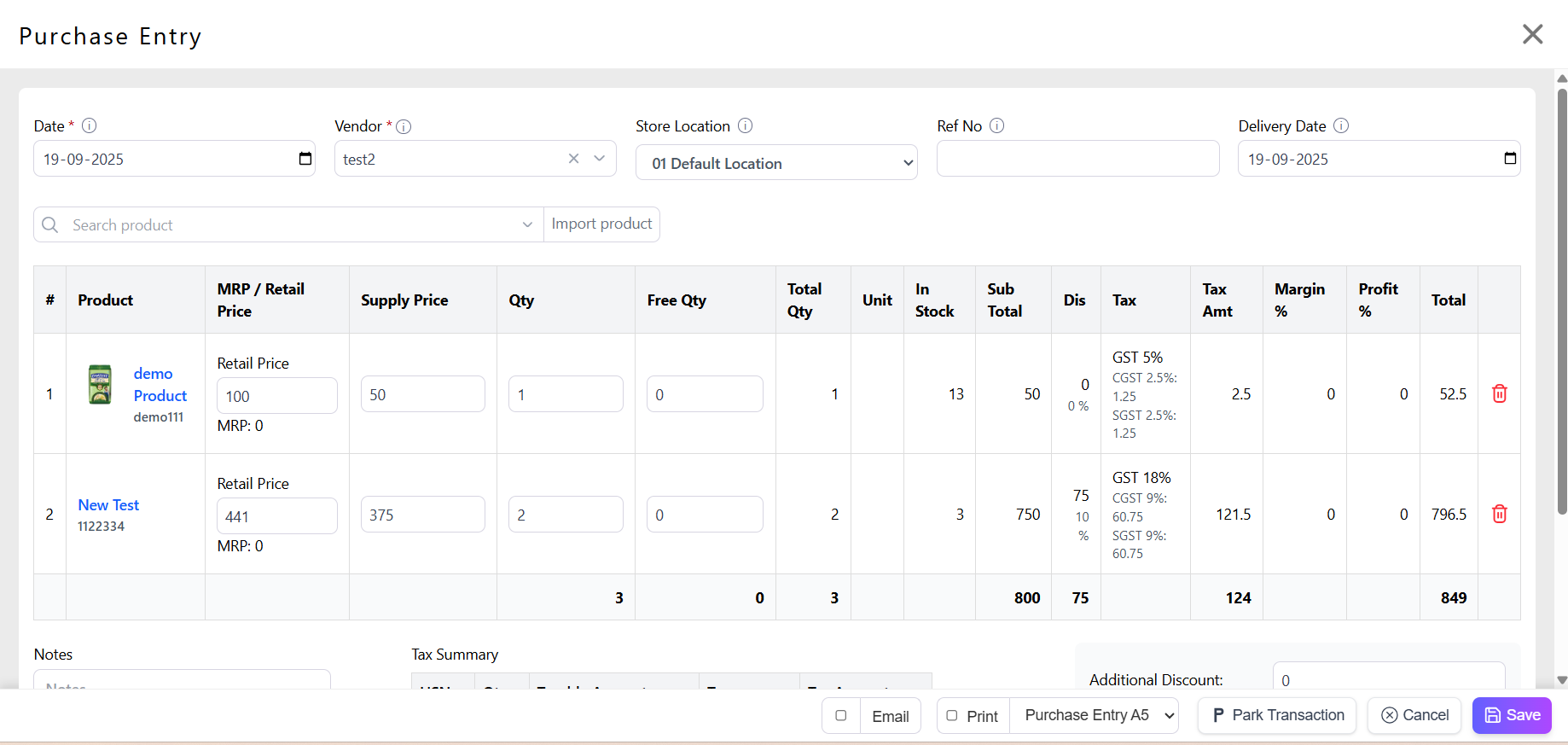This screenshot has width=1568, height=745.
Task: Expand the Vendor dropdown list
Action: click(x=600, y=159)
